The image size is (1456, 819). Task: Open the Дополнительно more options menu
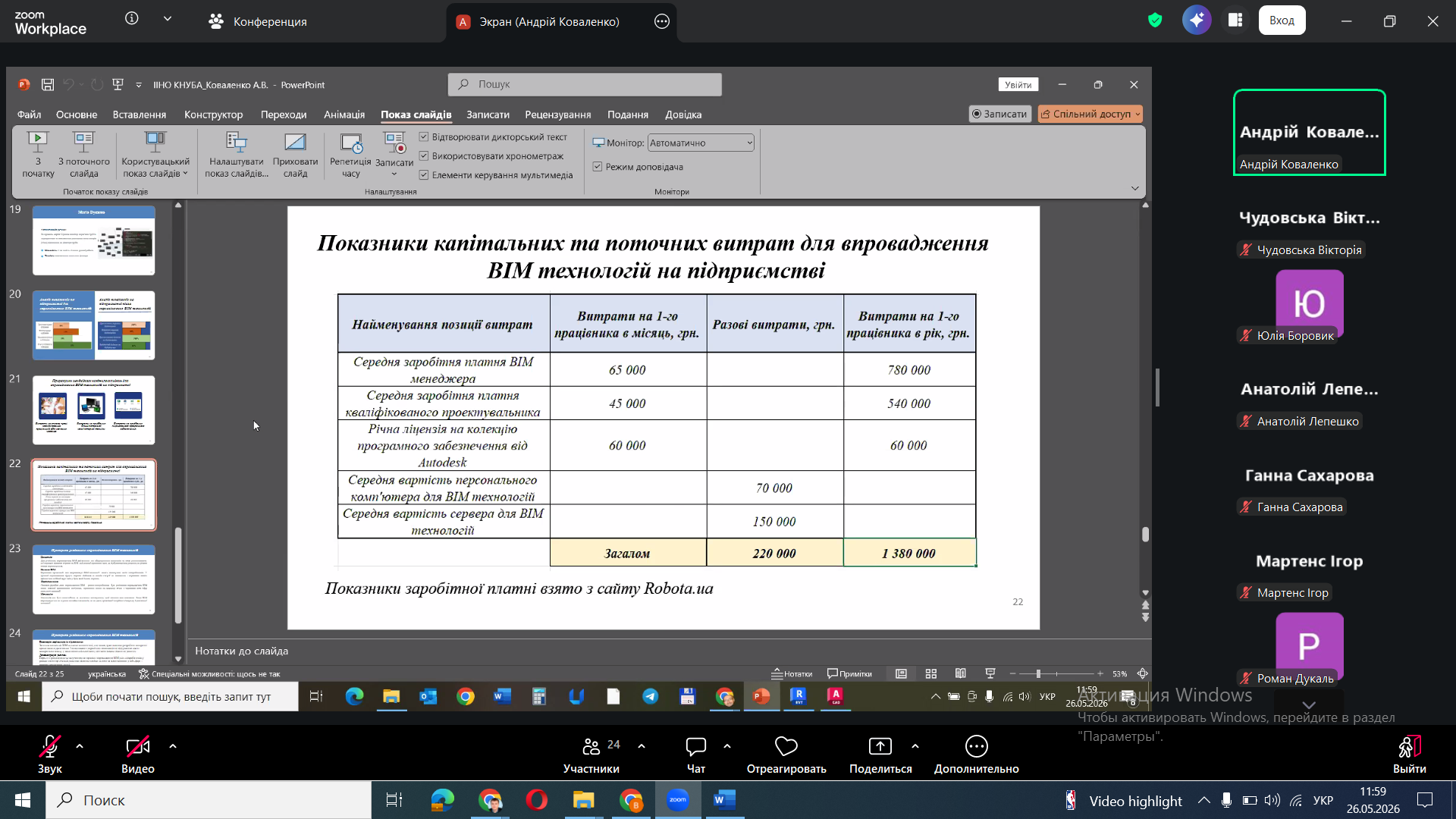[x=976, y=755]
